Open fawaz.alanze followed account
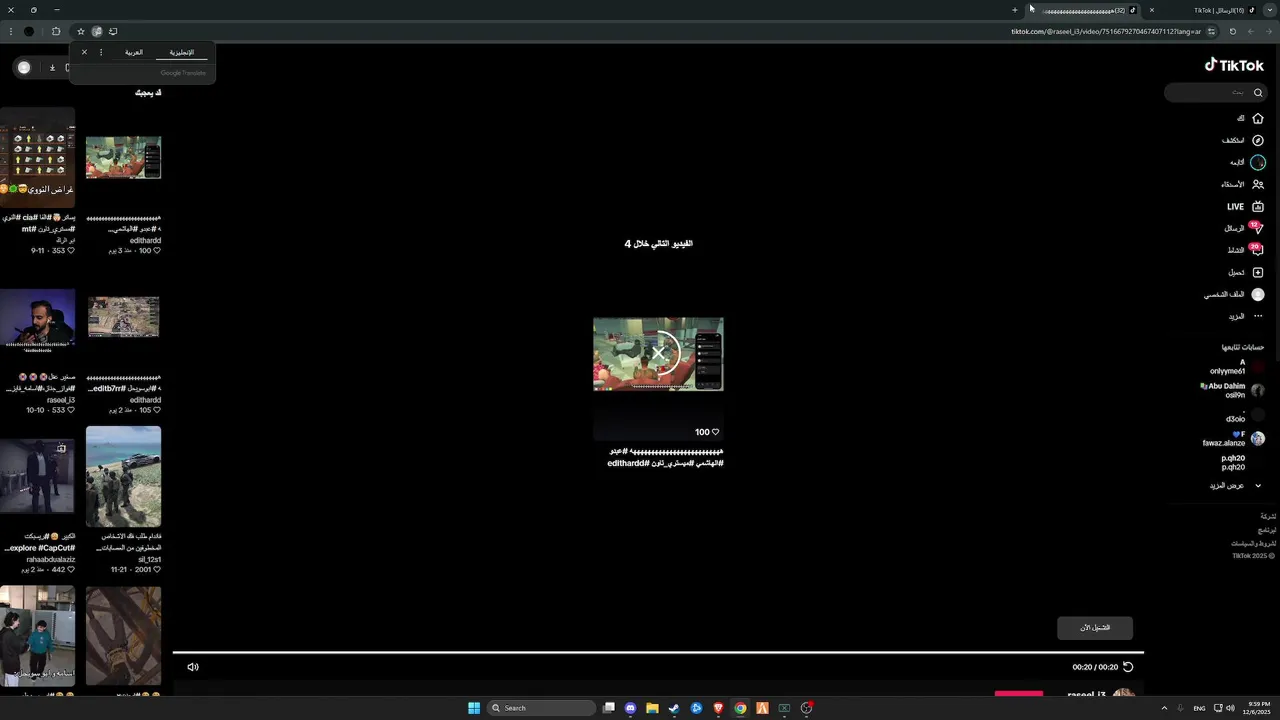 click(1233, 438)
